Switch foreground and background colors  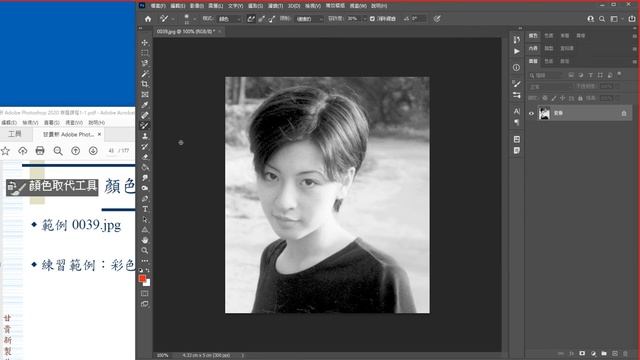(x=148, y=270)
